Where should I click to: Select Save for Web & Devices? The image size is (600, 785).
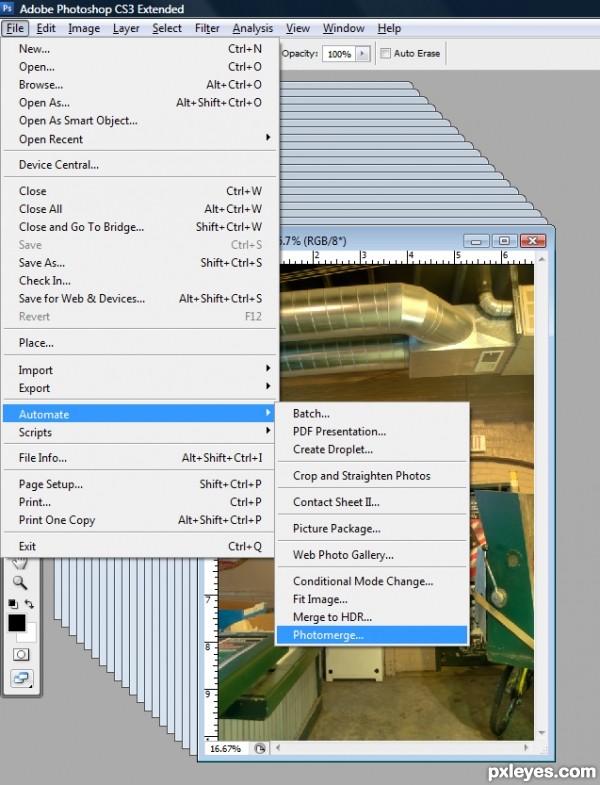pyautogui.click(x=139, y=298)
